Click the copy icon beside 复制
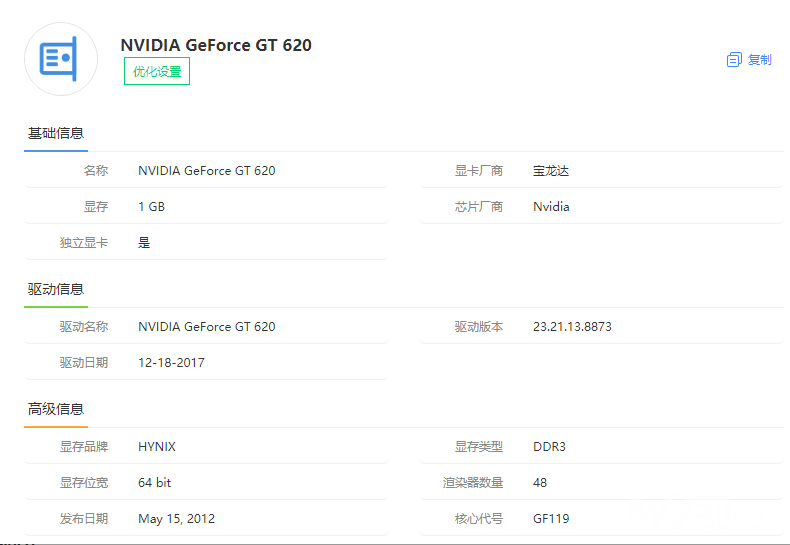 click(x=734, y=60)
